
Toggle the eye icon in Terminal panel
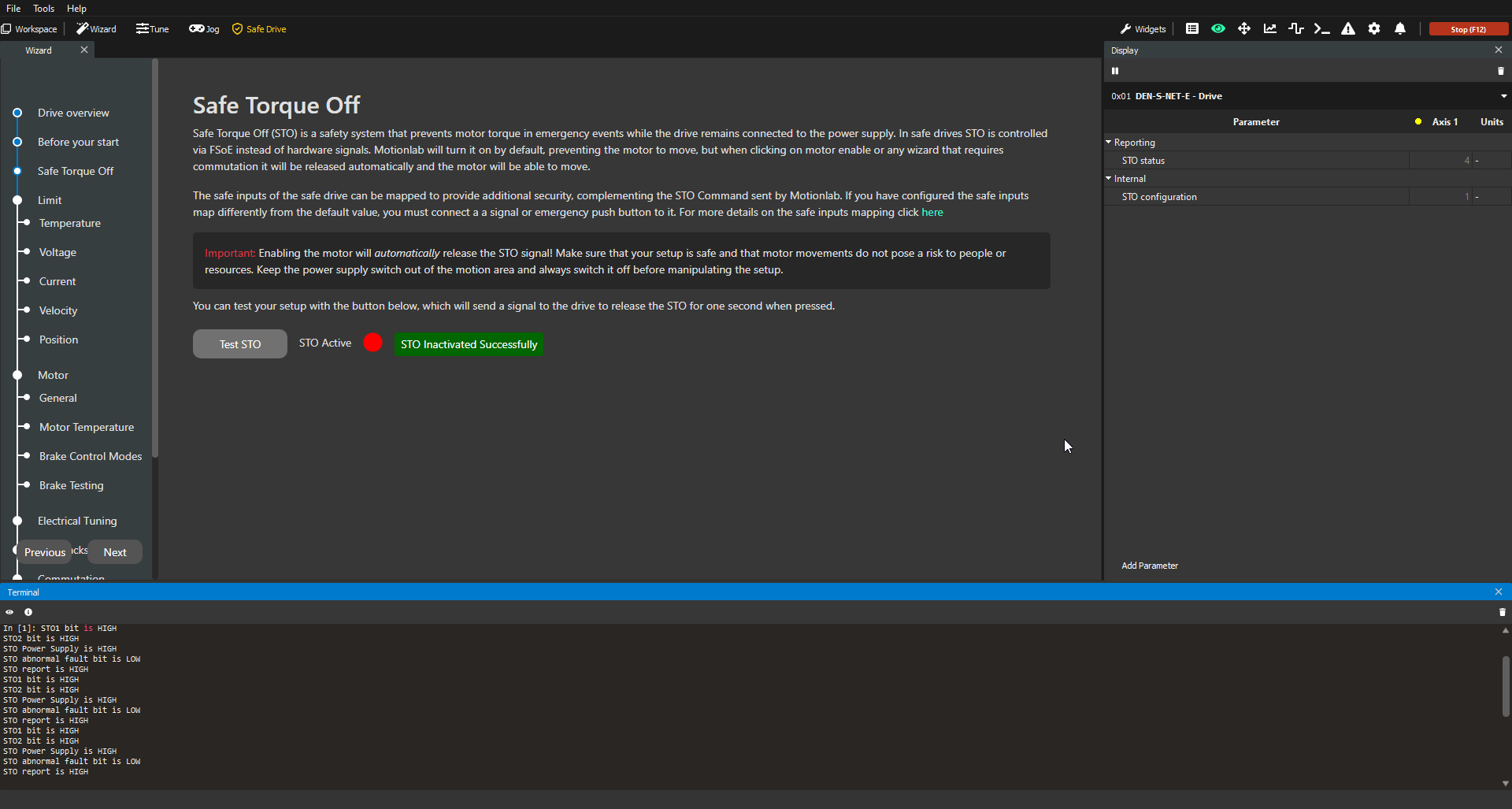pyautogui.click(x=9, y=612)
